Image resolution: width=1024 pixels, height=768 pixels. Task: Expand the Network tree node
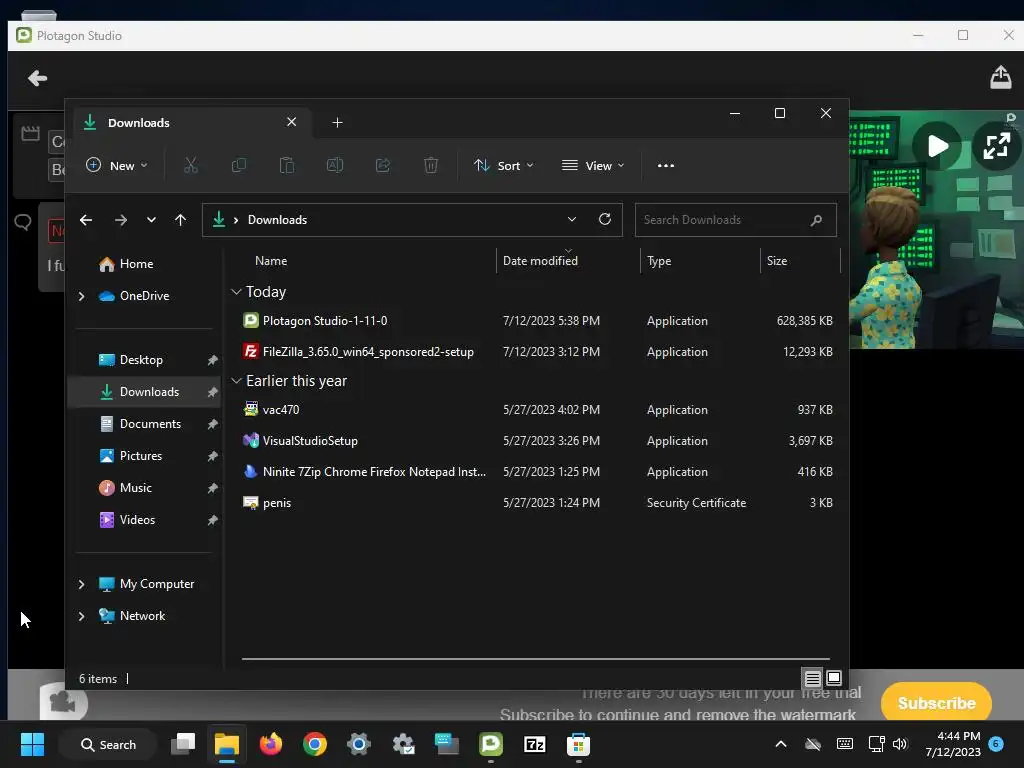point(82,616)
